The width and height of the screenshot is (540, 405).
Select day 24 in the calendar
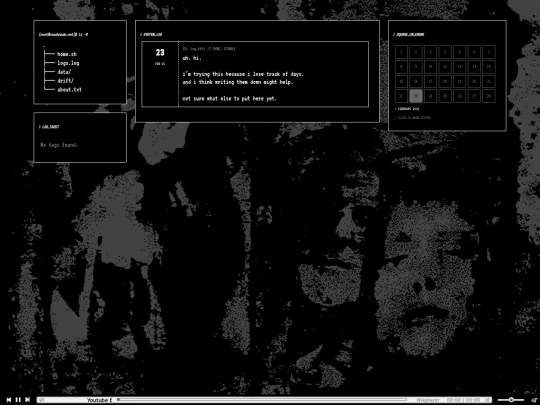pos(430,96)
